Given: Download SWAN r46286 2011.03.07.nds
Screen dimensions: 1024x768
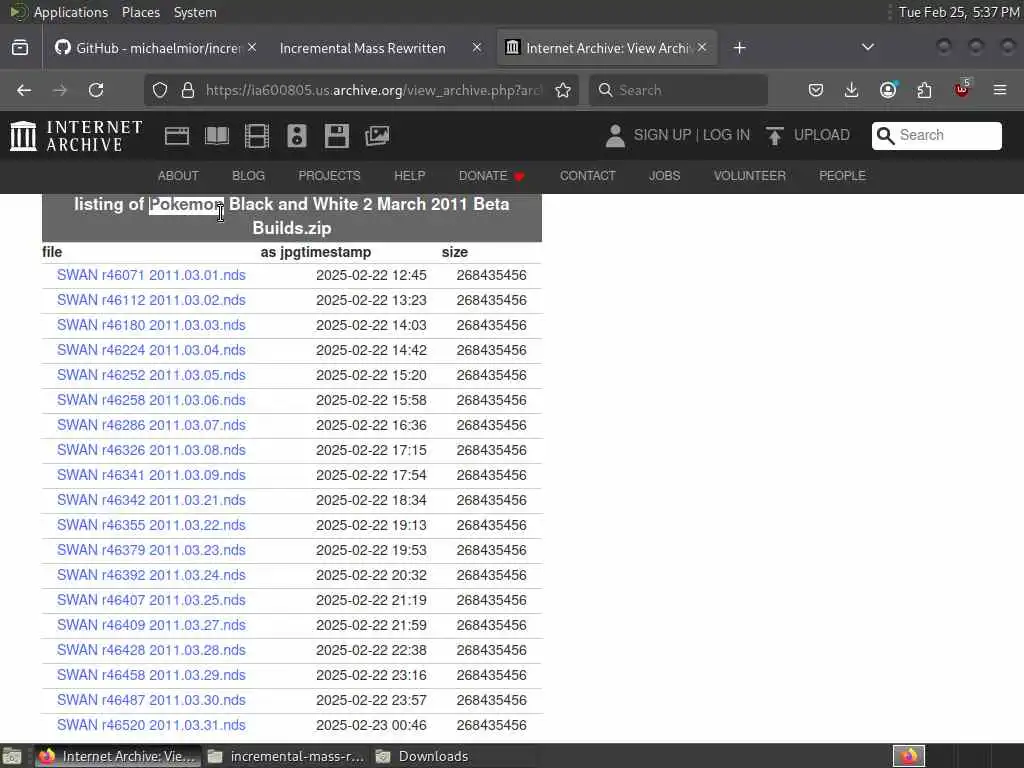Looking at the screenshot, I should pos(151,425).
